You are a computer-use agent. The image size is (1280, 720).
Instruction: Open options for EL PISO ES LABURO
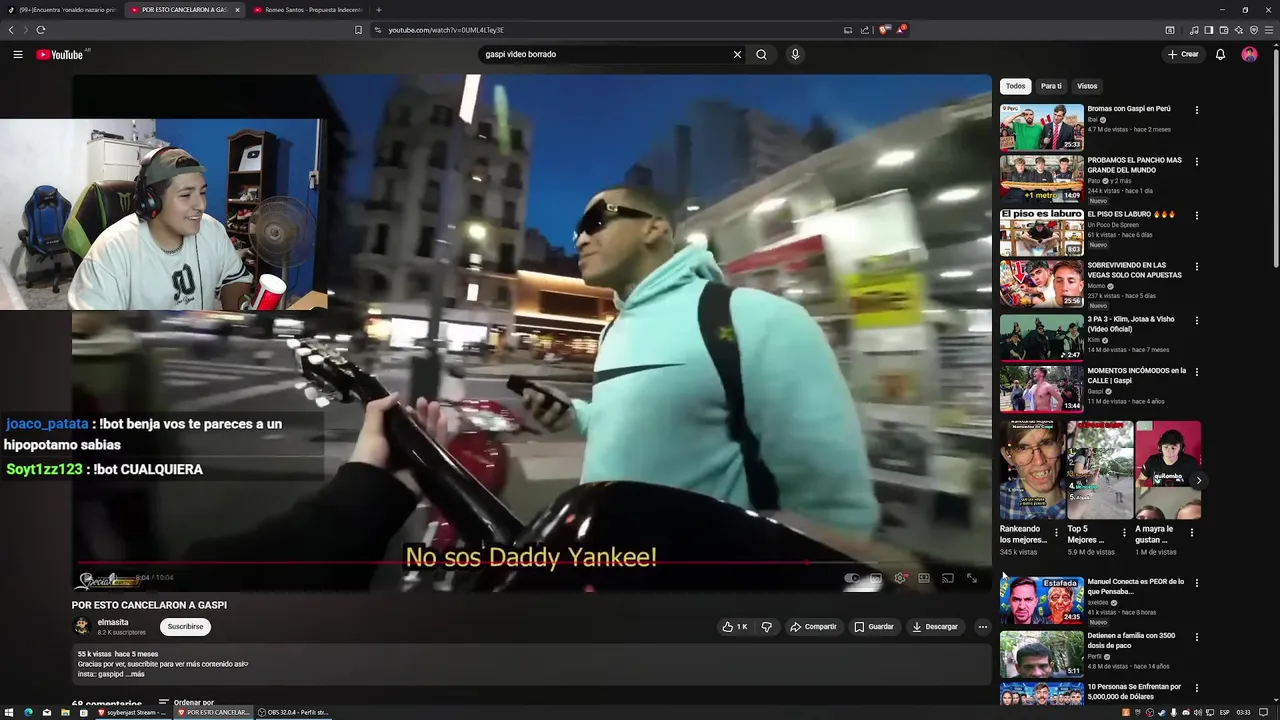pyautogui.click(x=1196, y=215)
